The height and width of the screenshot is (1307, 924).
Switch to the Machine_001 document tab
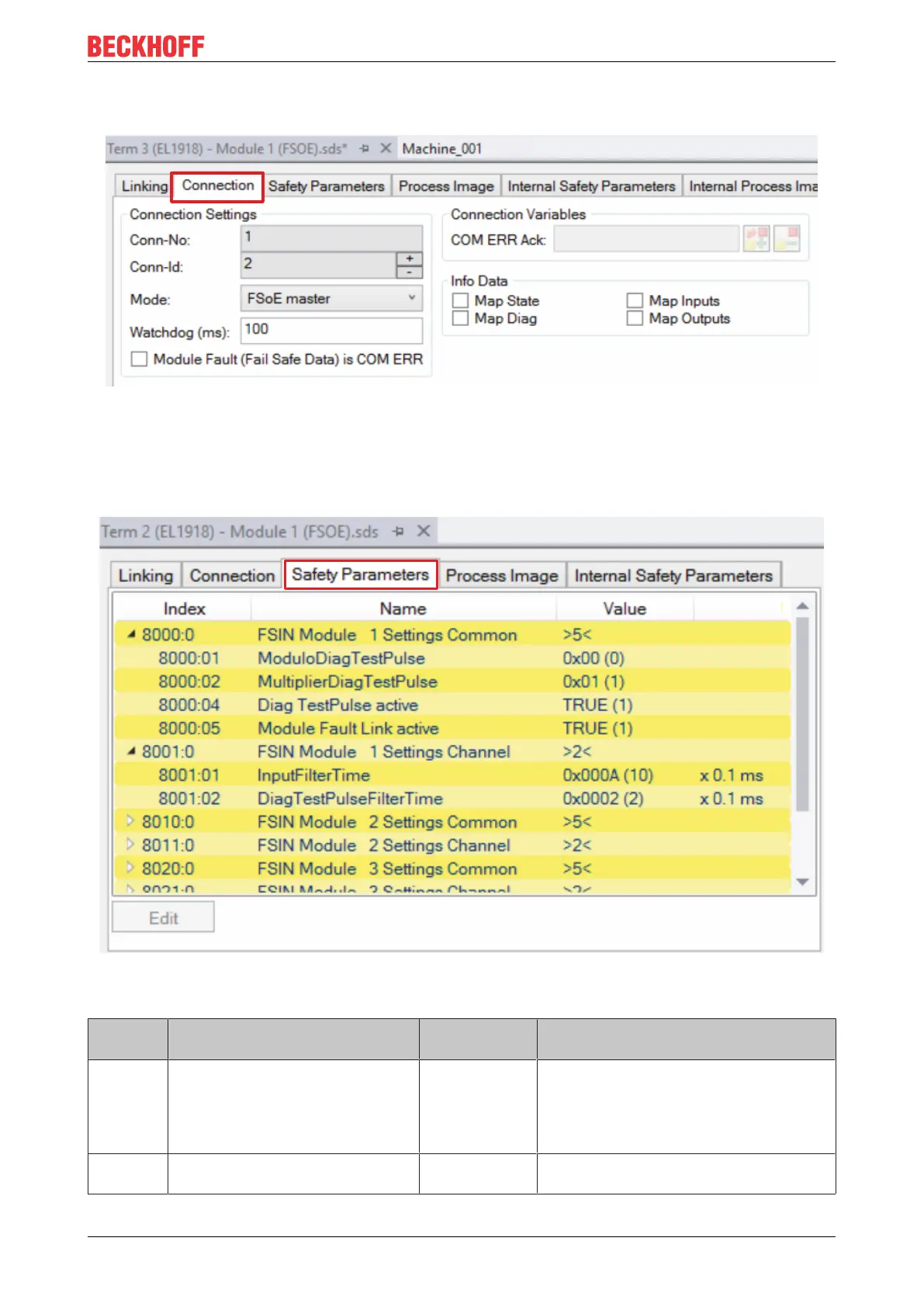coord(442,148)
